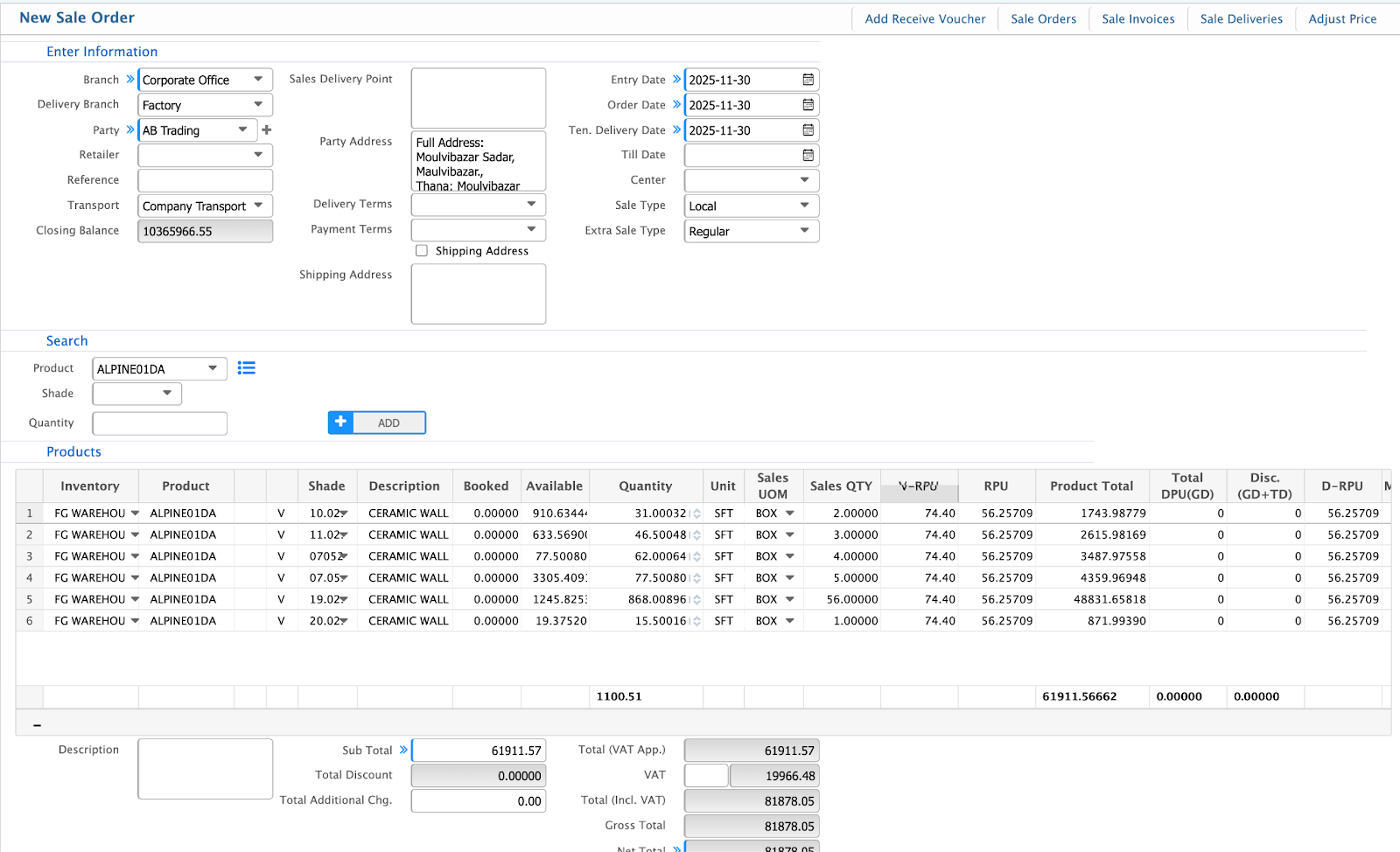Click the minus icon below products grid

coord(37,725)
